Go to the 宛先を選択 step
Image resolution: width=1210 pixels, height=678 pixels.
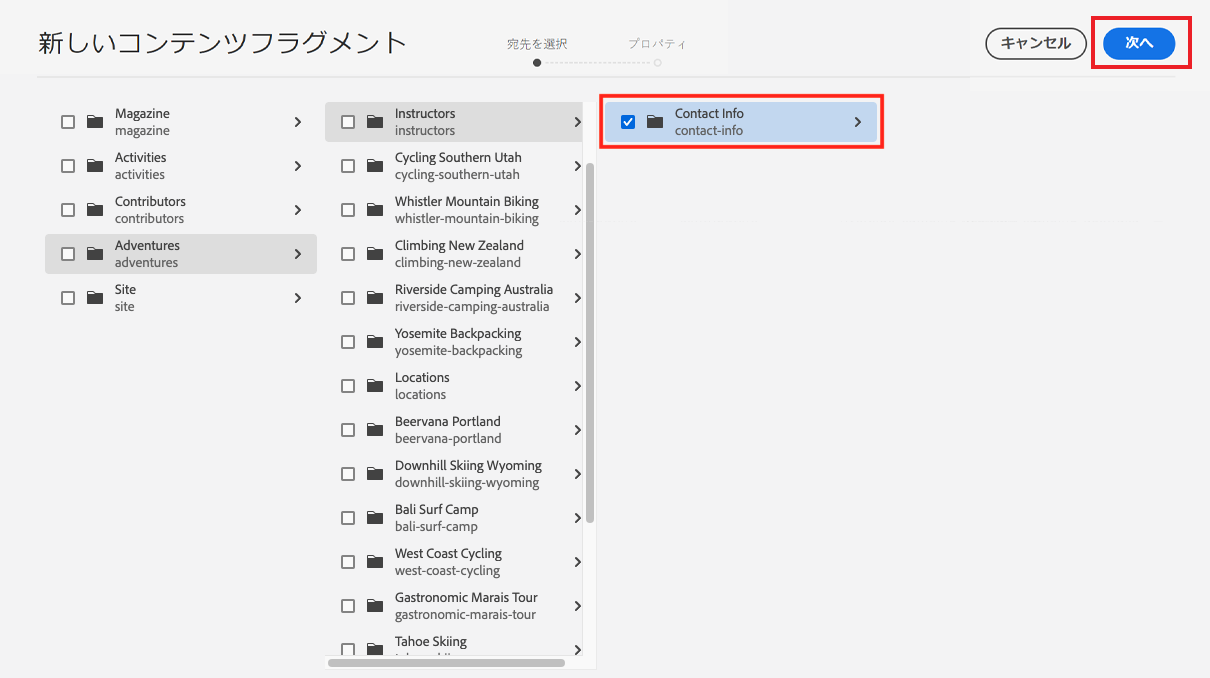tap(537, 44)
